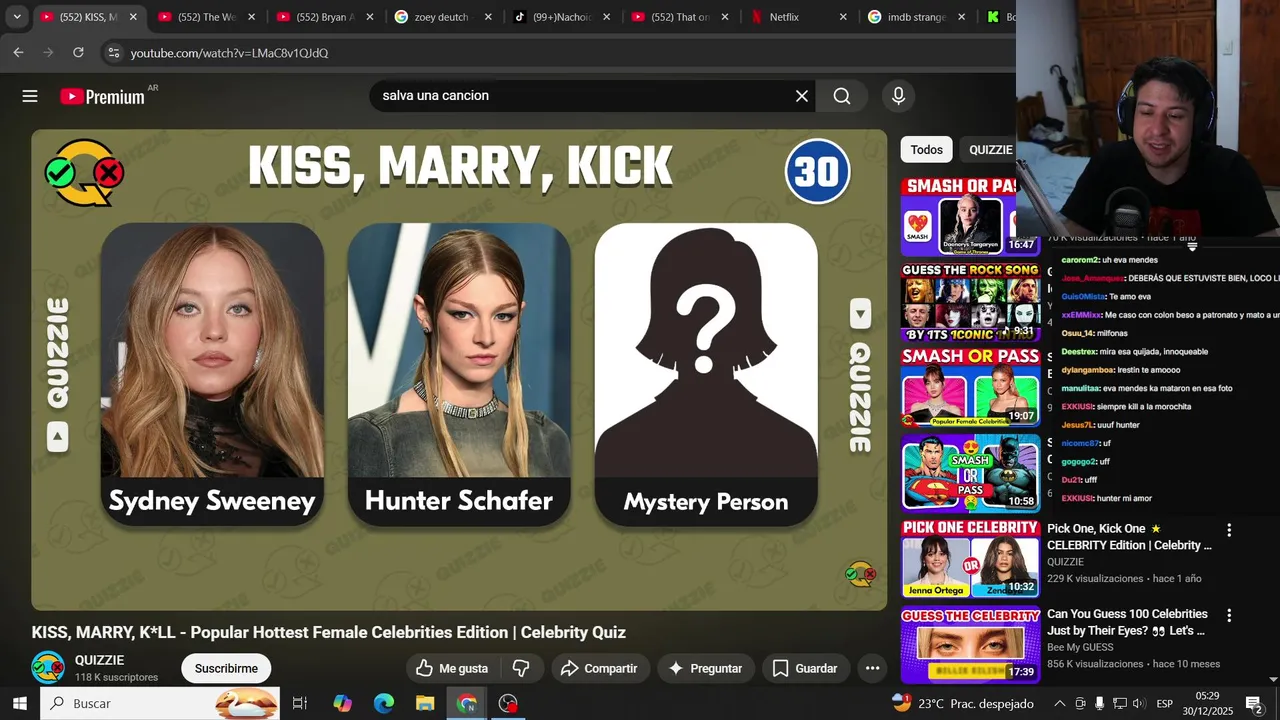This screenshot has height=720, width=1280.
Task: Open network settings icon in system tray
Action: point(1119,703)
